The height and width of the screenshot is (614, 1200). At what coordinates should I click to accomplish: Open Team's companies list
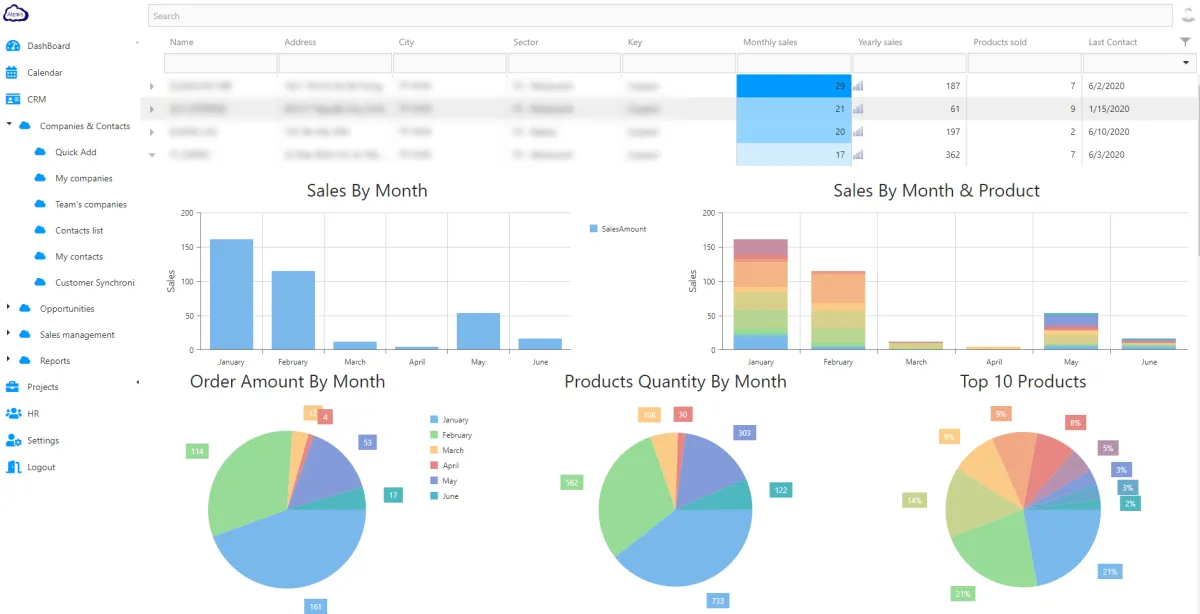91,204
